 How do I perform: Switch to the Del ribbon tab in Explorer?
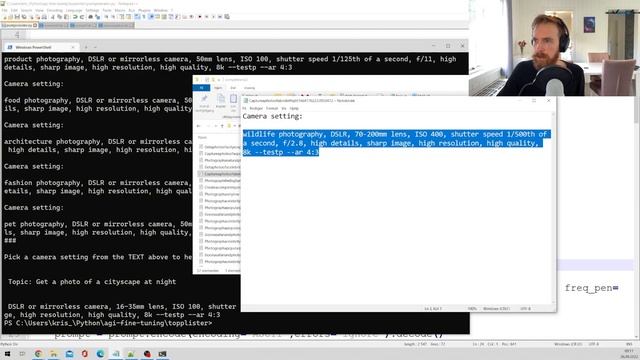(233, 88)
